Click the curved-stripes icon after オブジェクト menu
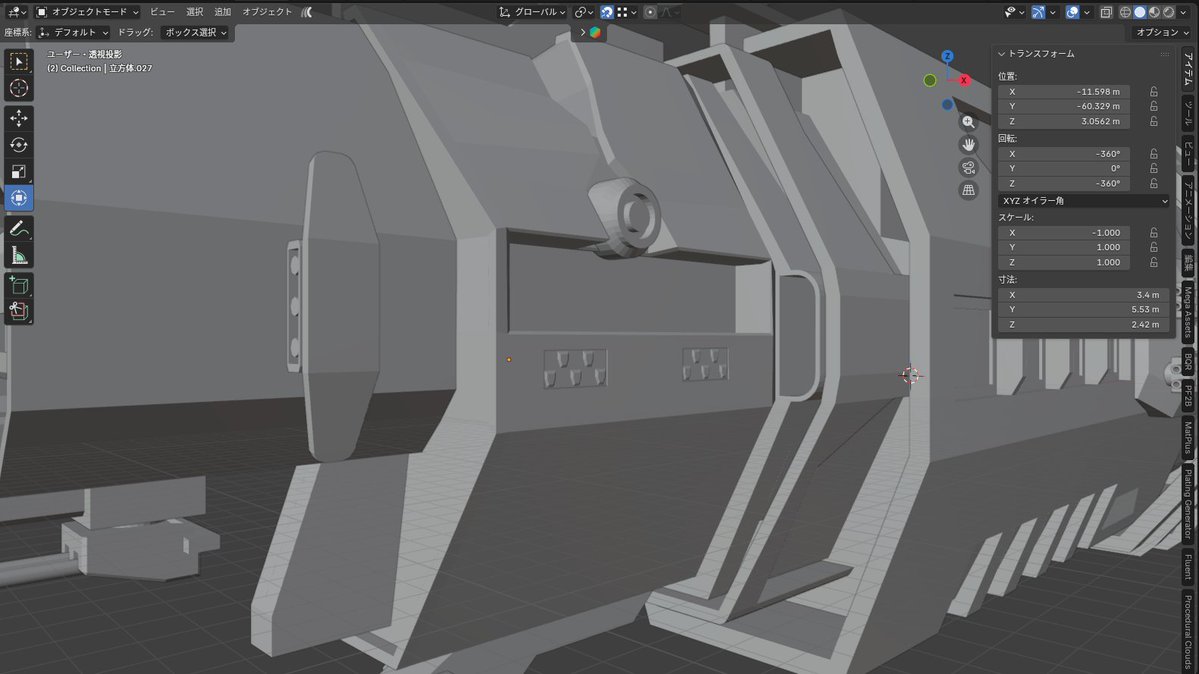 (x=307, y=11)
